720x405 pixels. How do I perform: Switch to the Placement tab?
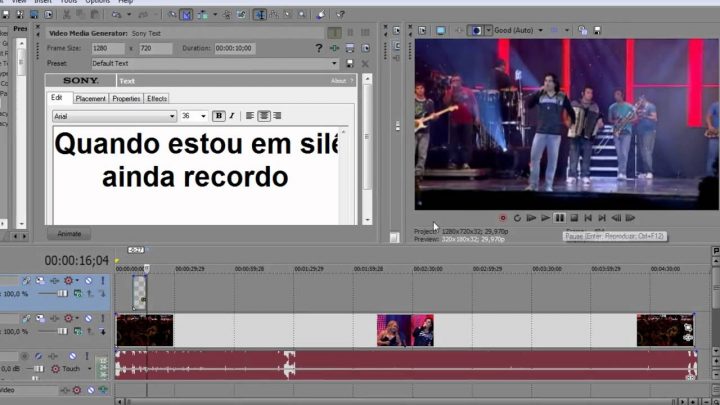click(x=90, y=99)
